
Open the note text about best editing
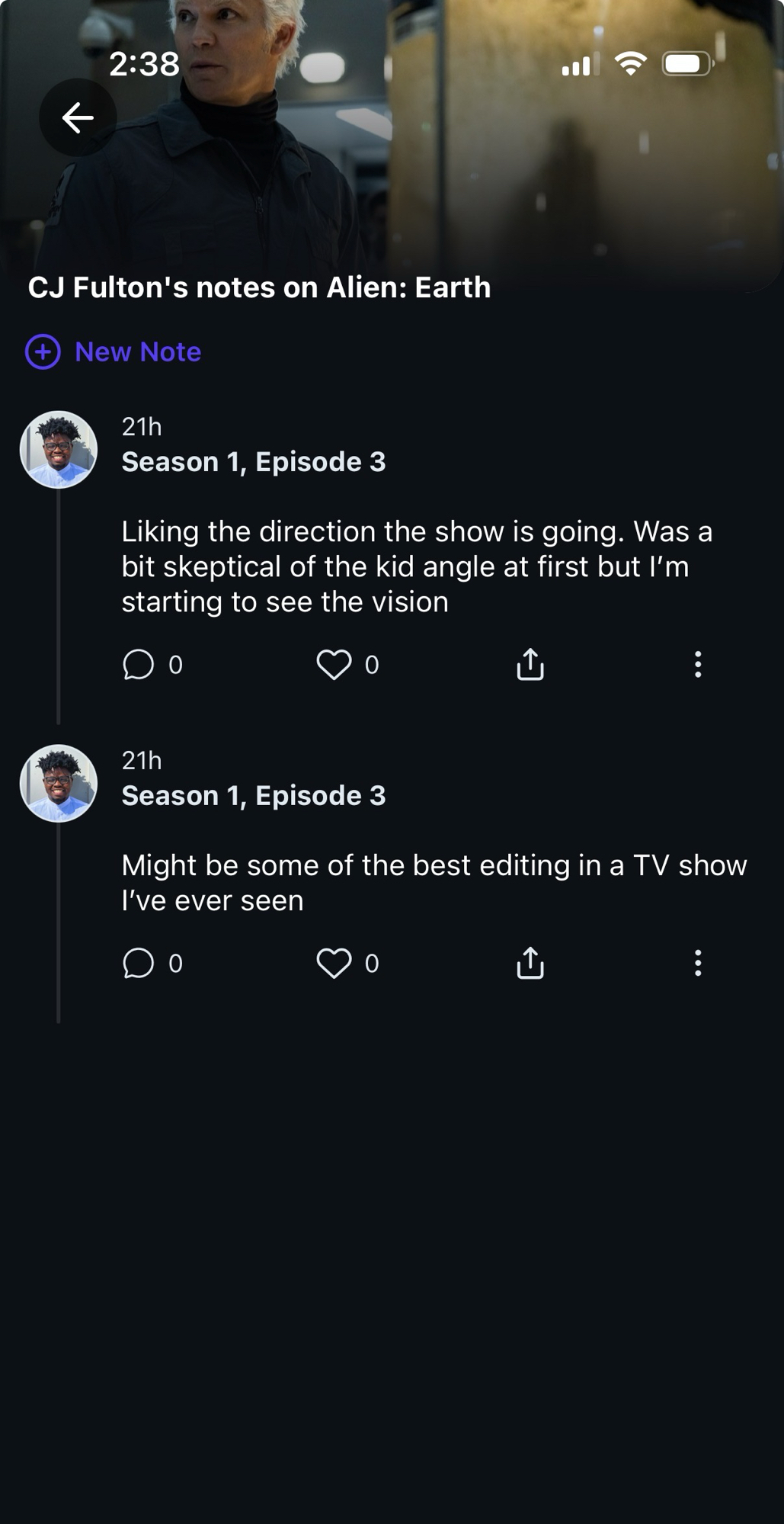pyautogui.click(x=434, y=883)
